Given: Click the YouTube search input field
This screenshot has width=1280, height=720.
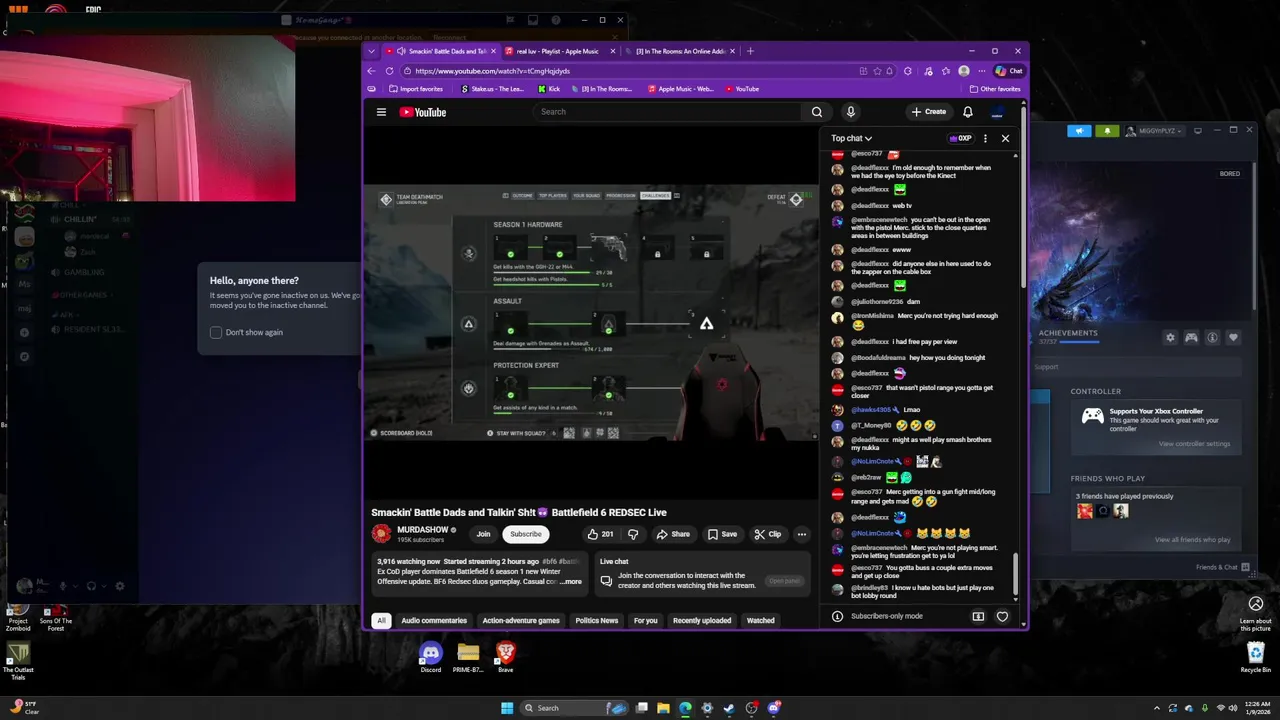Looking at the screenshot, I should [666, 112].
